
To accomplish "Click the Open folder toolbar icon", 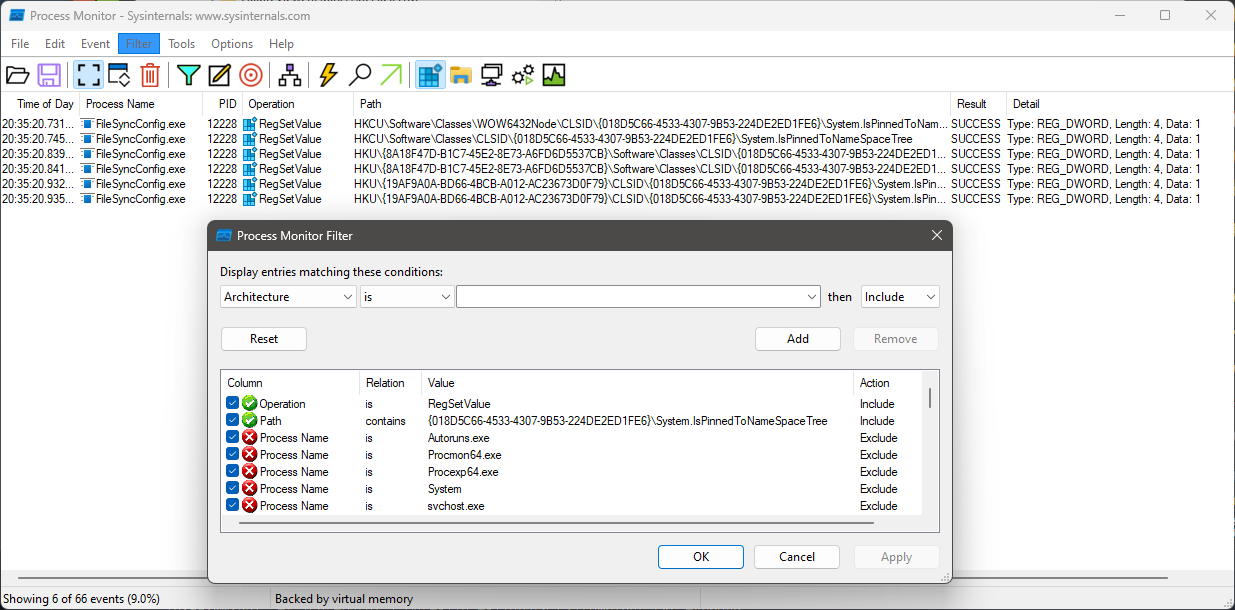I will [x=17, y=75].
